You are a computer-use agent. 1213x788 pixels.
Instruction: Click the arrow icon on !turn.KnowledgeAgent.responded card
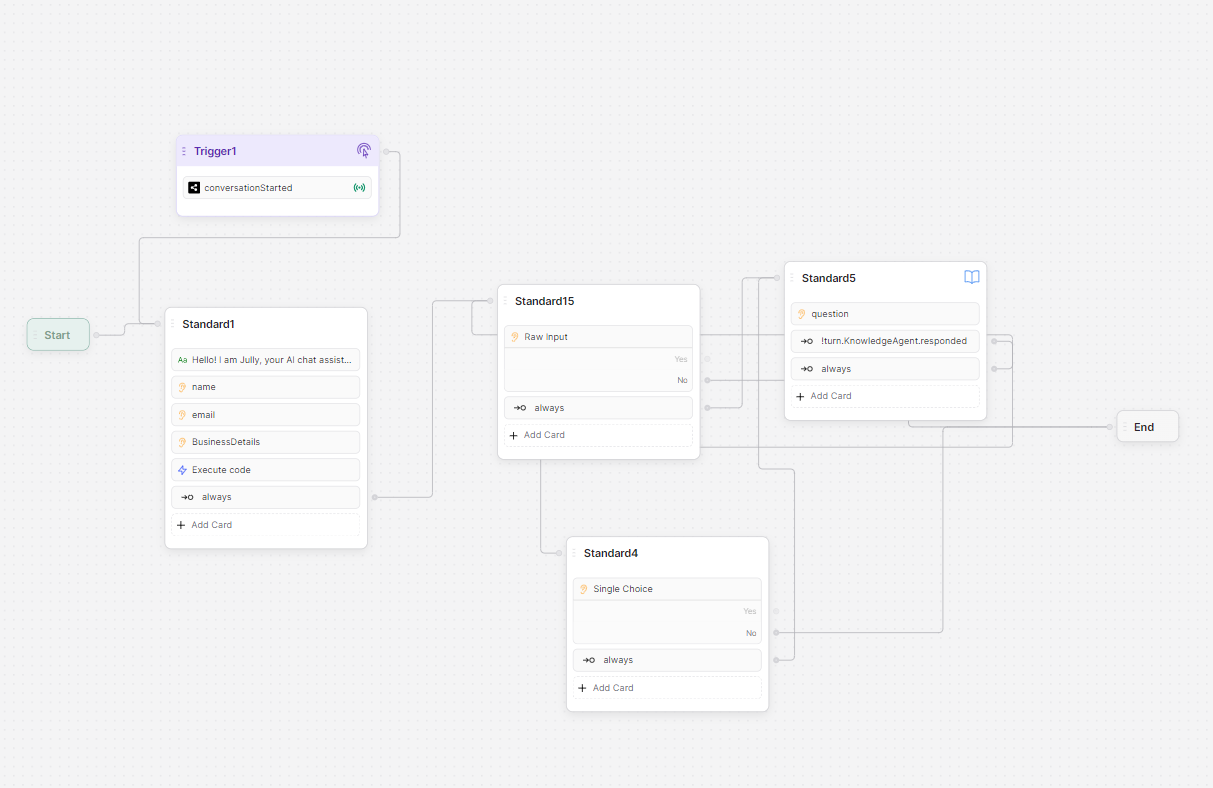click(x=806, y=341)
